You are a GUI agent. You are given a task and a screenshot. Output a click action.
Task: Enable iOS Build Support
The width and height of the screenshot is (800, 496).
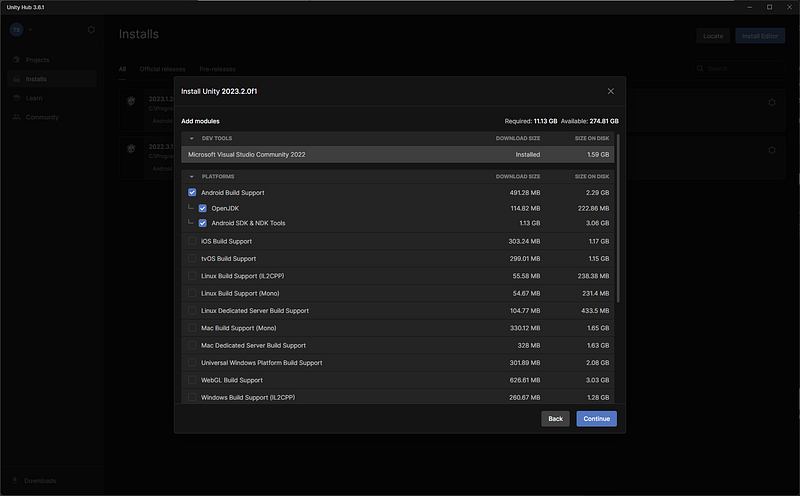pos(192,241)
